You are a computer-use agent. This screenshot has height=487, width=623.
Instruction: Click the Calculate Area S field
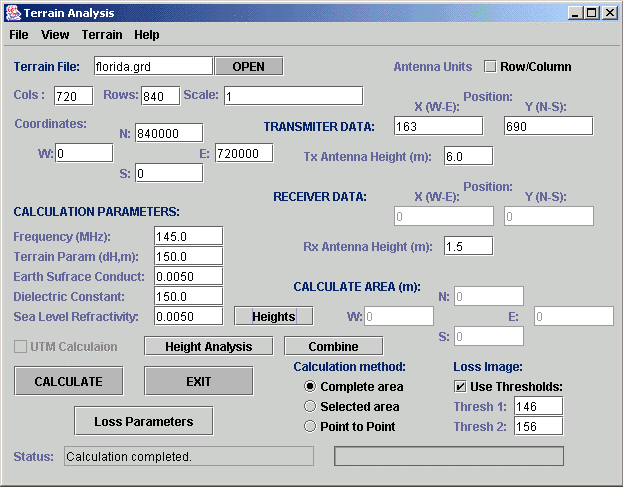489,336
